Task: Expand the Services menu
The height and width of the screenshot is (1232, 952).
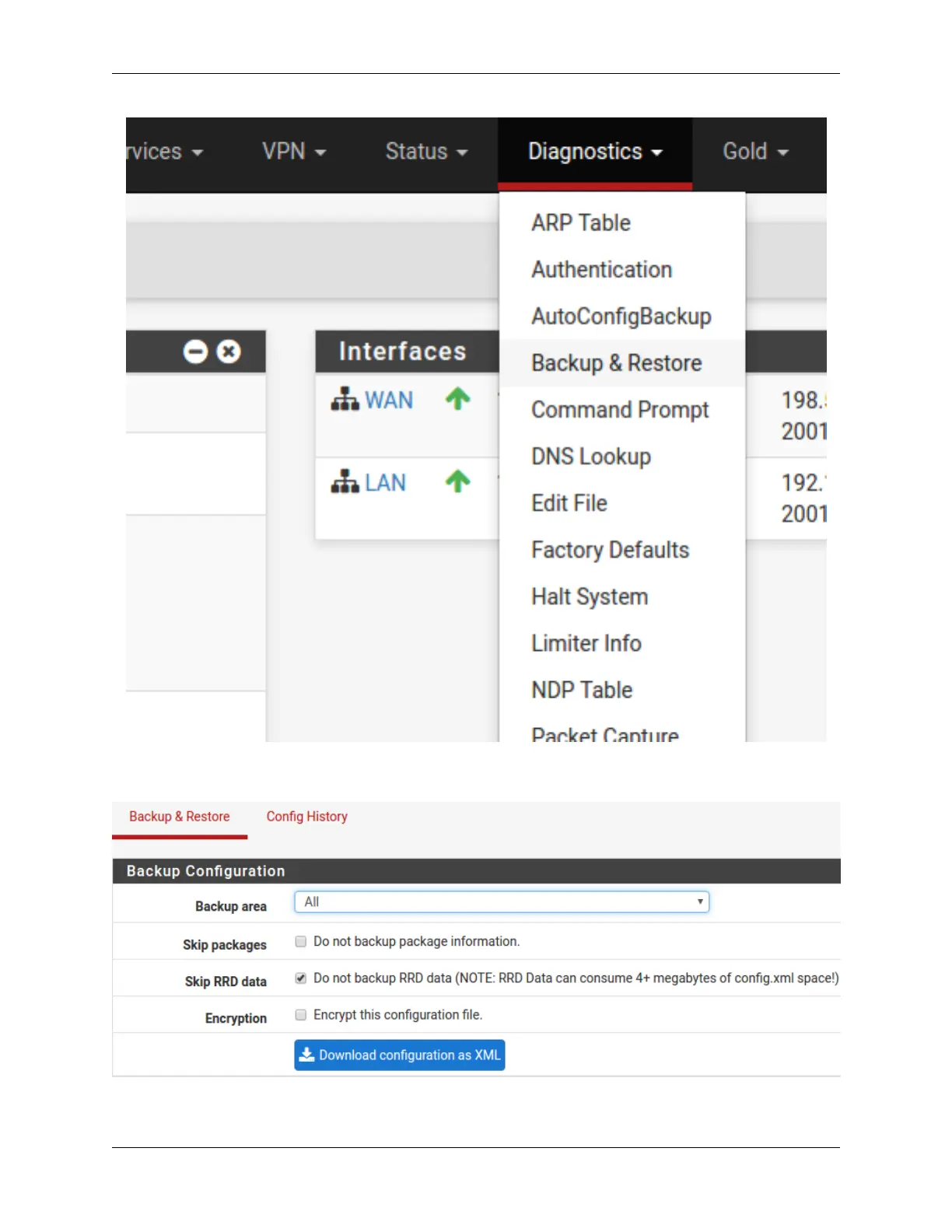Action: 165,152
